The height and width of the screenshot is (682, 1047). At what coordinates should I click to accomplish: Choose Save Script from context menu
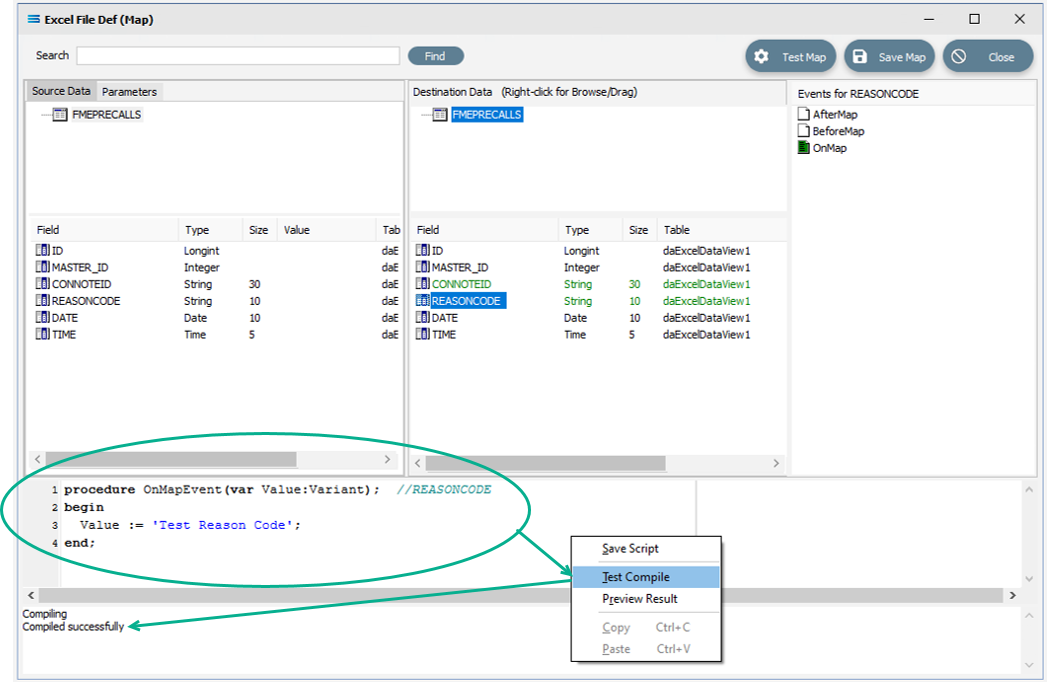tap(646, 548)
